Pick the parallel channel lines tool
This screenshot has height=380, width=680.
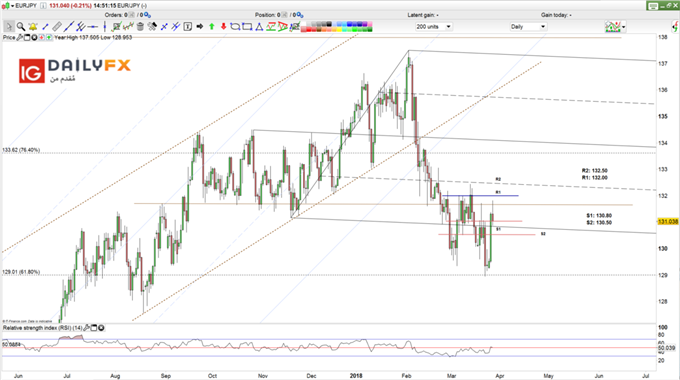tap(81, 26)
